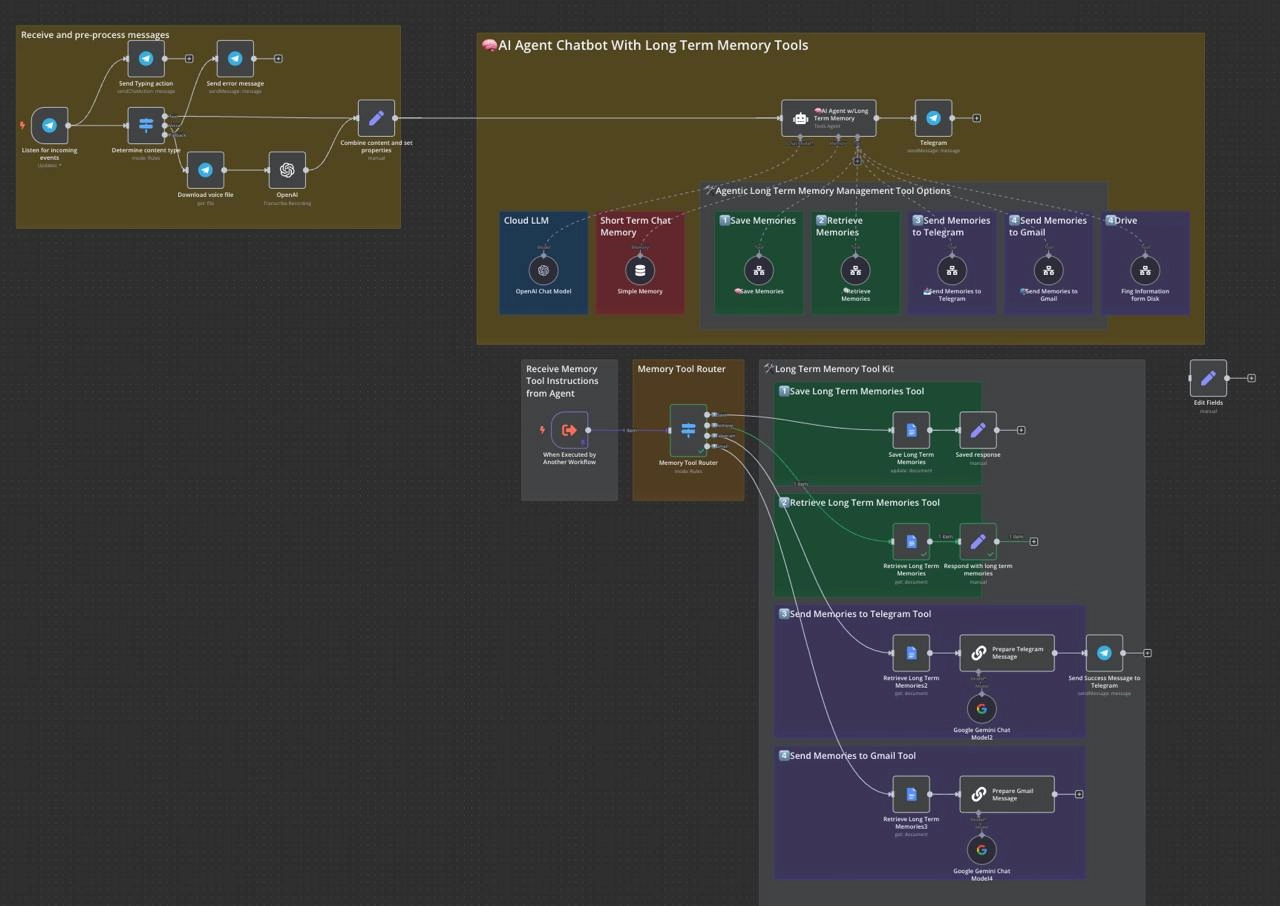Add a node after Edit Fields

click(x=1251, y=378)
